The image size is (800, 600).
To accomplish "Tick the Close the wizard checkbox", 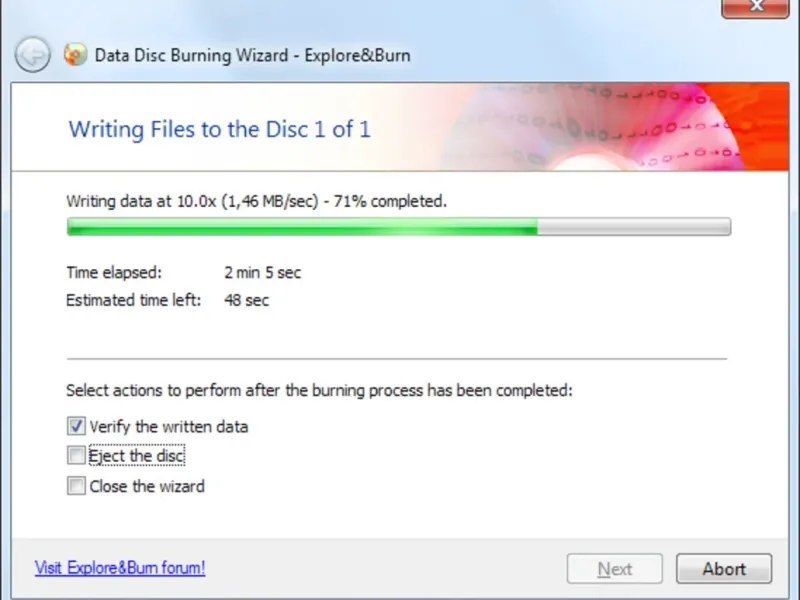I will point(76,486).
